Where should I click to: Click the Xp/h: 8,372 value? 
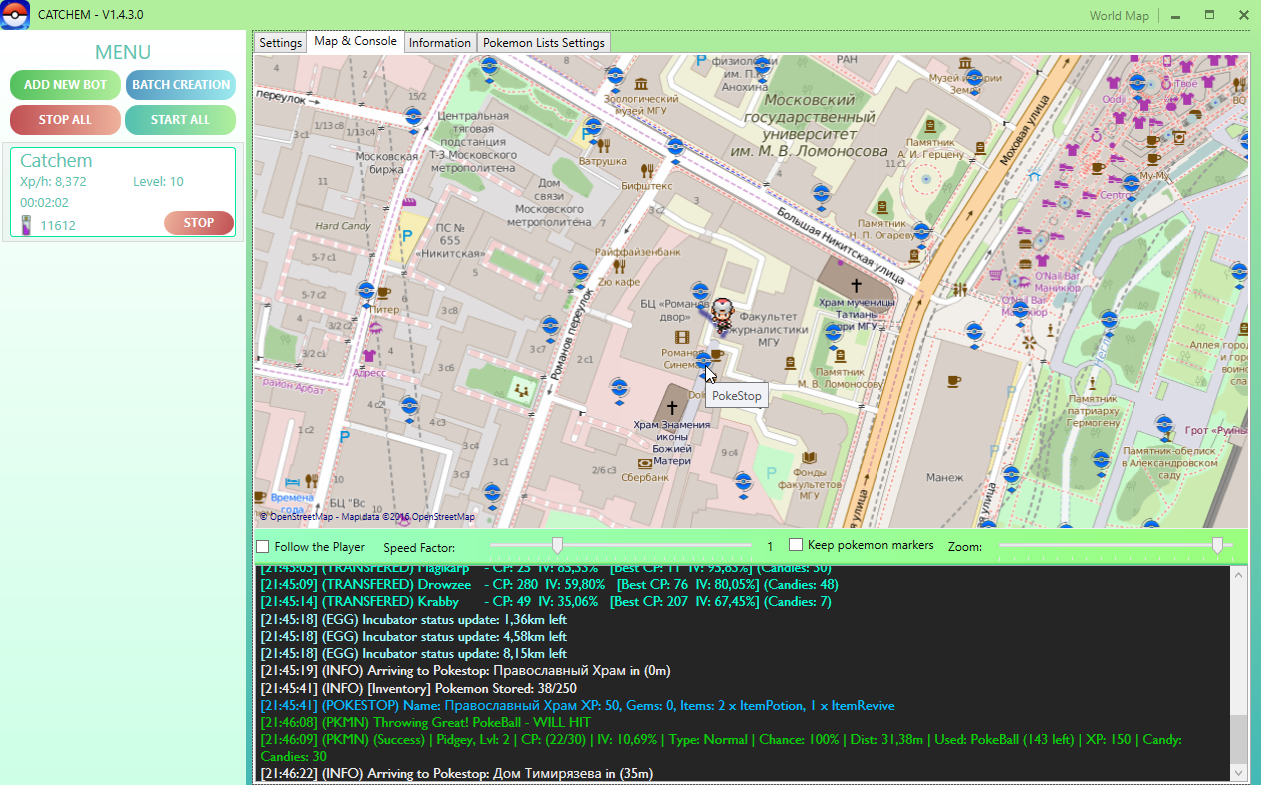pyautogui.click(x=53, y=182)
